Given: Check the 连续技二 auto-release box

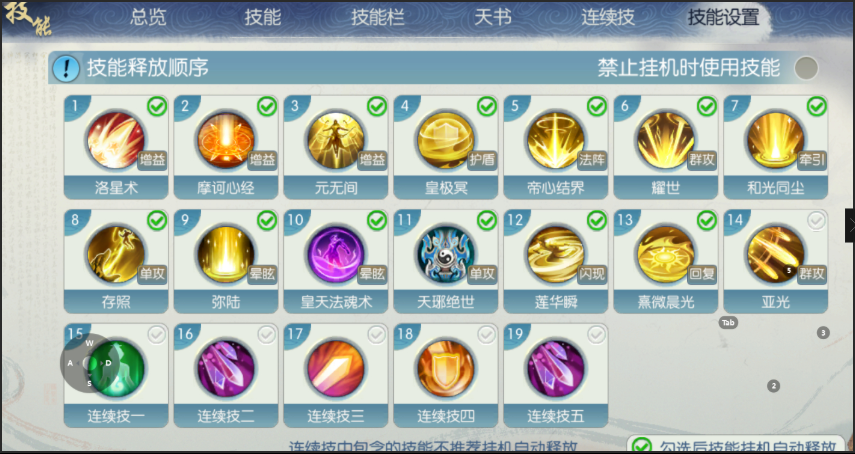Looking at the screenshot, I should [x=267, y=335].
